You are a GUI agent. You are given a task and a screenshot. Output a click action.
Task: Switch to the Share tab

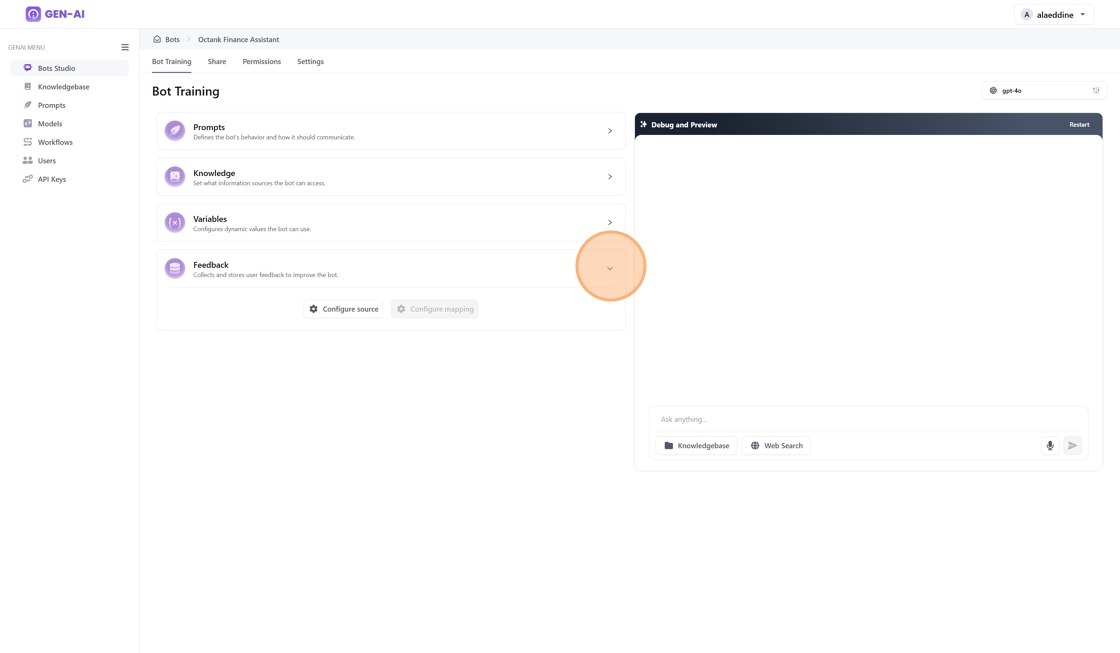217,62
